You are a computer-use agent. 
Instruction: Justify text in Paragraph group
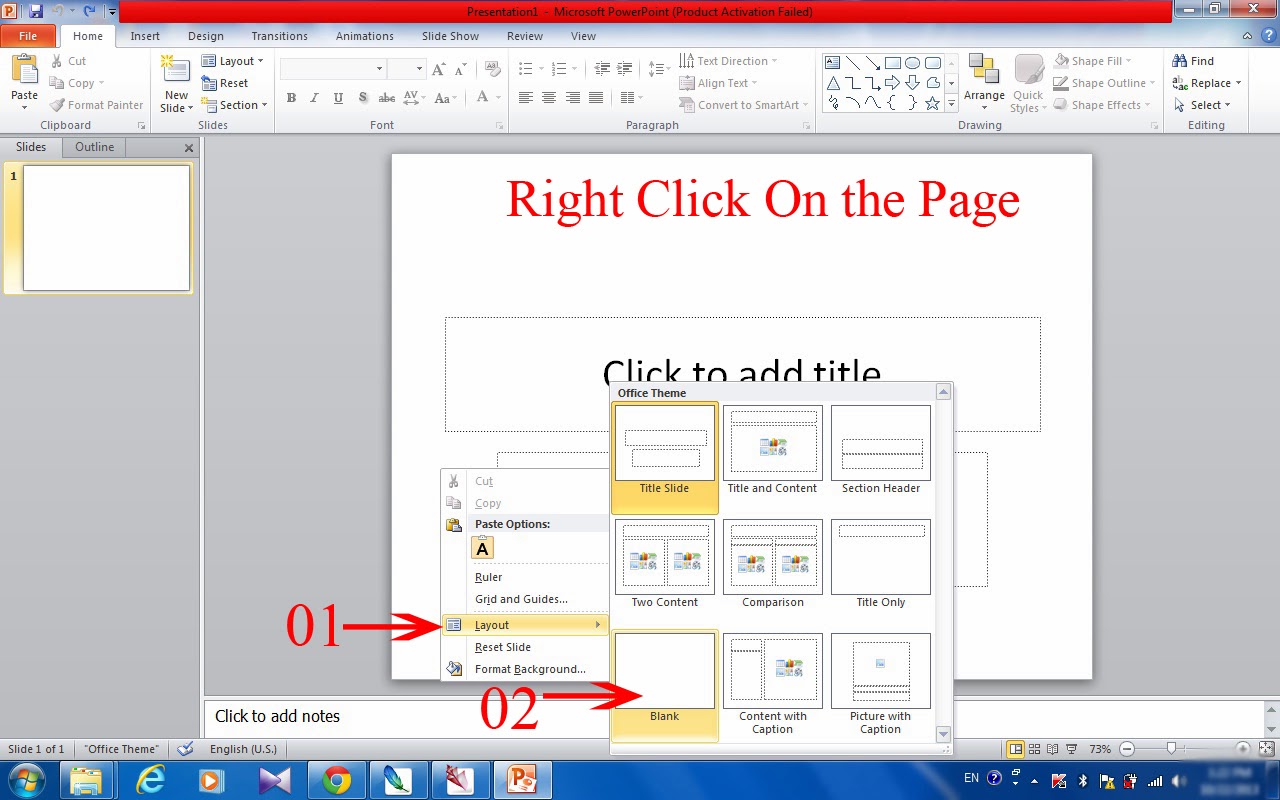(x=596, y=98)
